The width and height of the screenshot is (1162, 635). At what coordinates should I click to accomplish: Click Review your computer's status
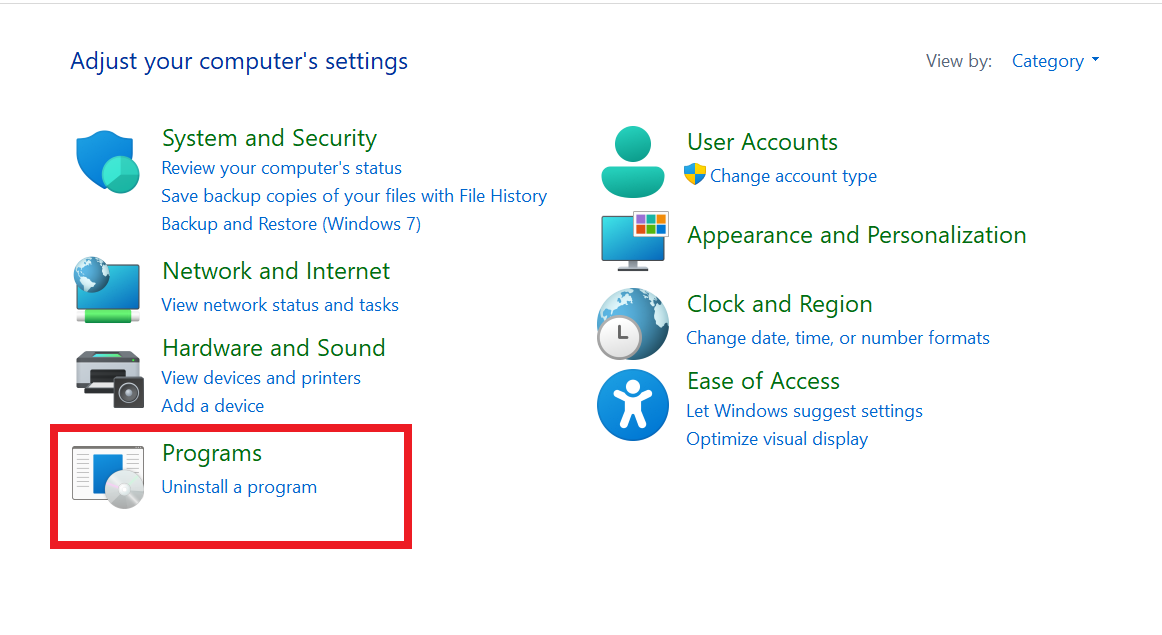click(281, 168)
